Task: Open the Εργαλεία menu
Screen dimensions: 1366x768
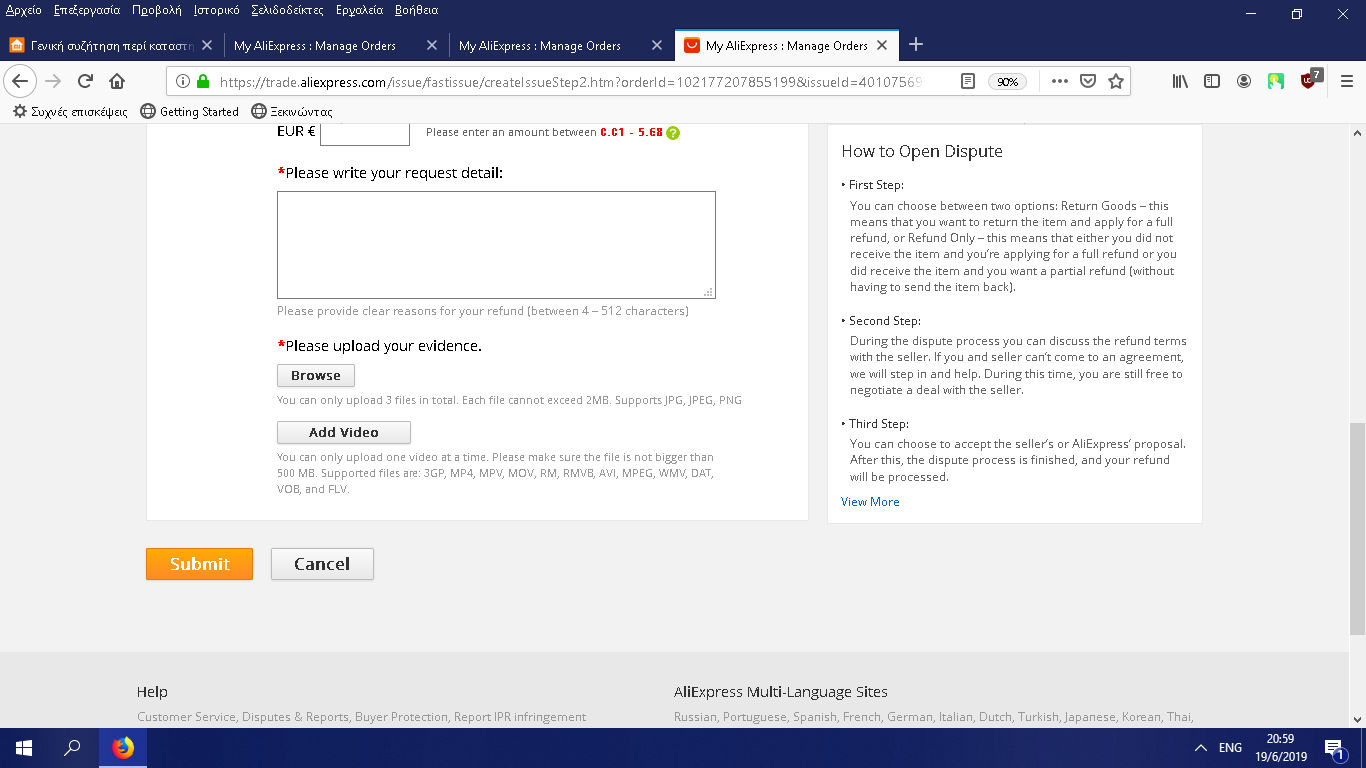Action: pyautogui.click(x=360, y=10)
